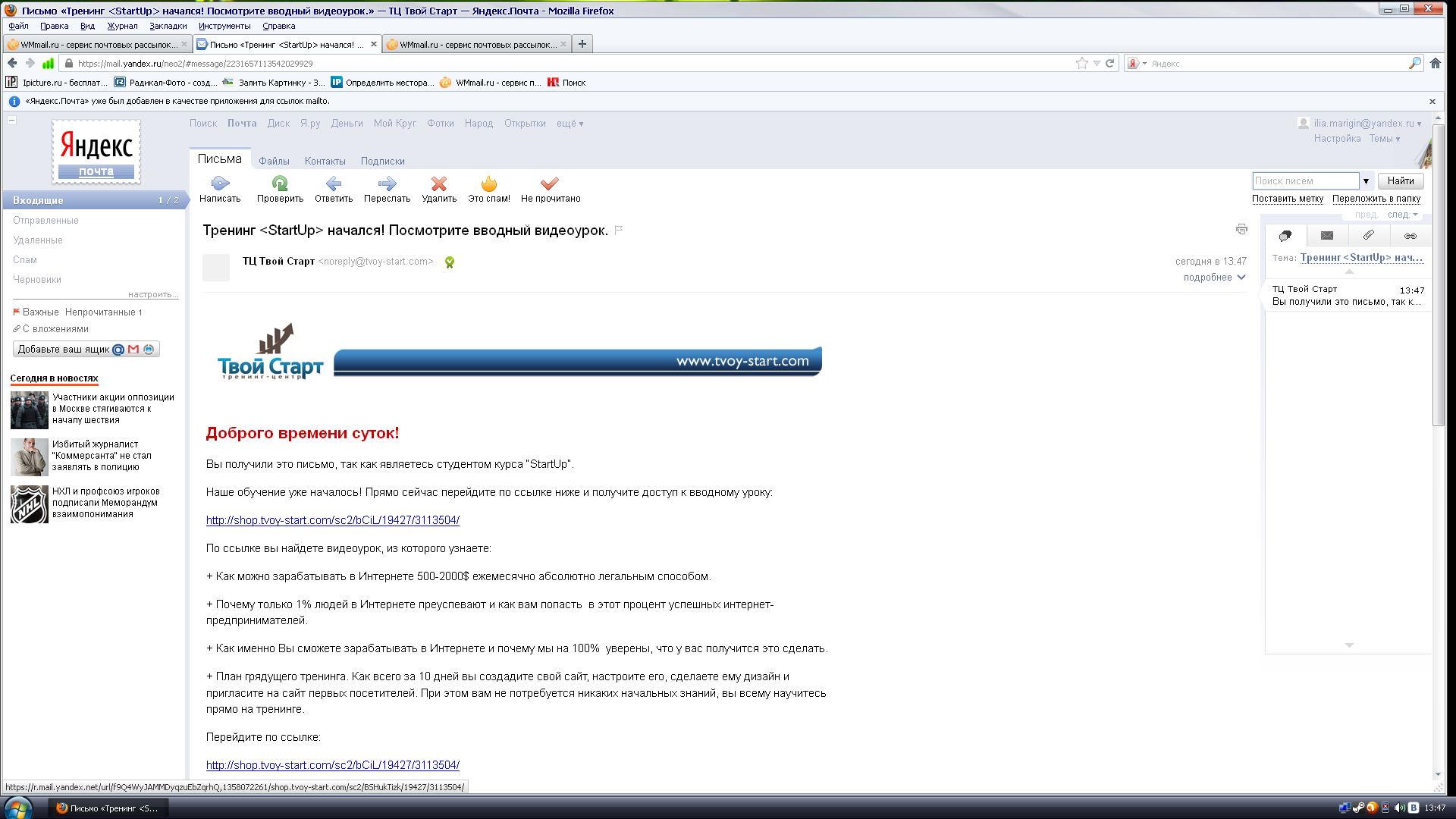Open the Диск service link

pos(278,124)
